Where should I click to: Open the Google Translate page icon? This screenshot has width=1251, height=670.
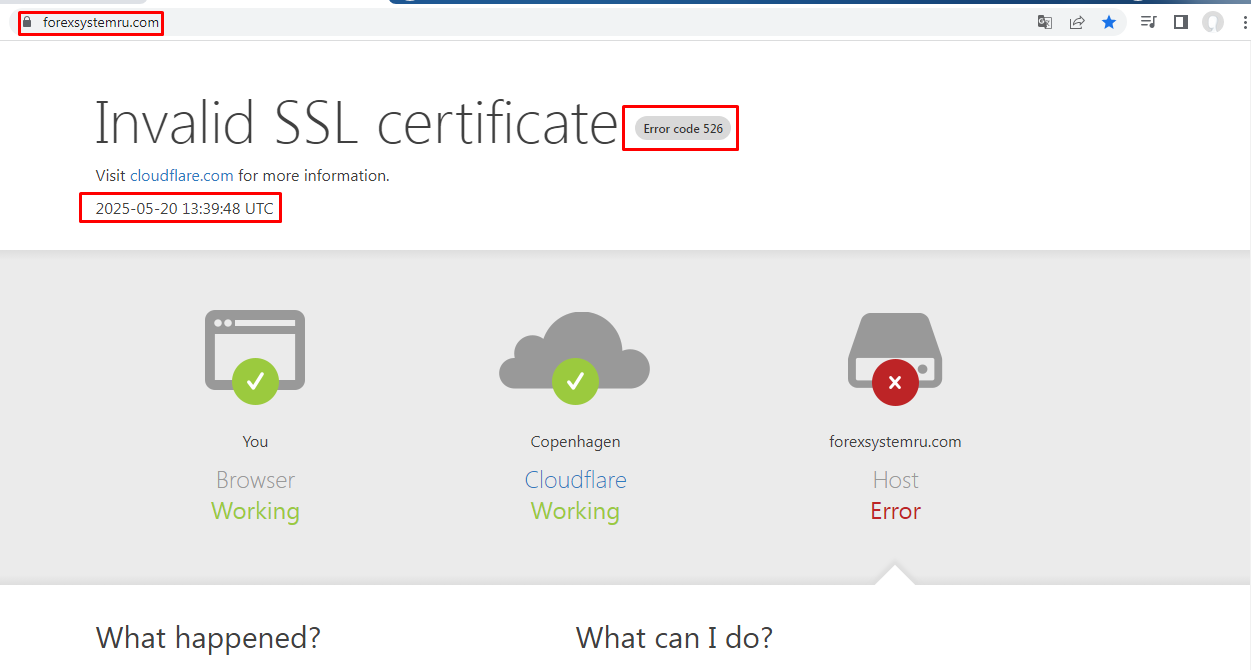coord(1044,22)
